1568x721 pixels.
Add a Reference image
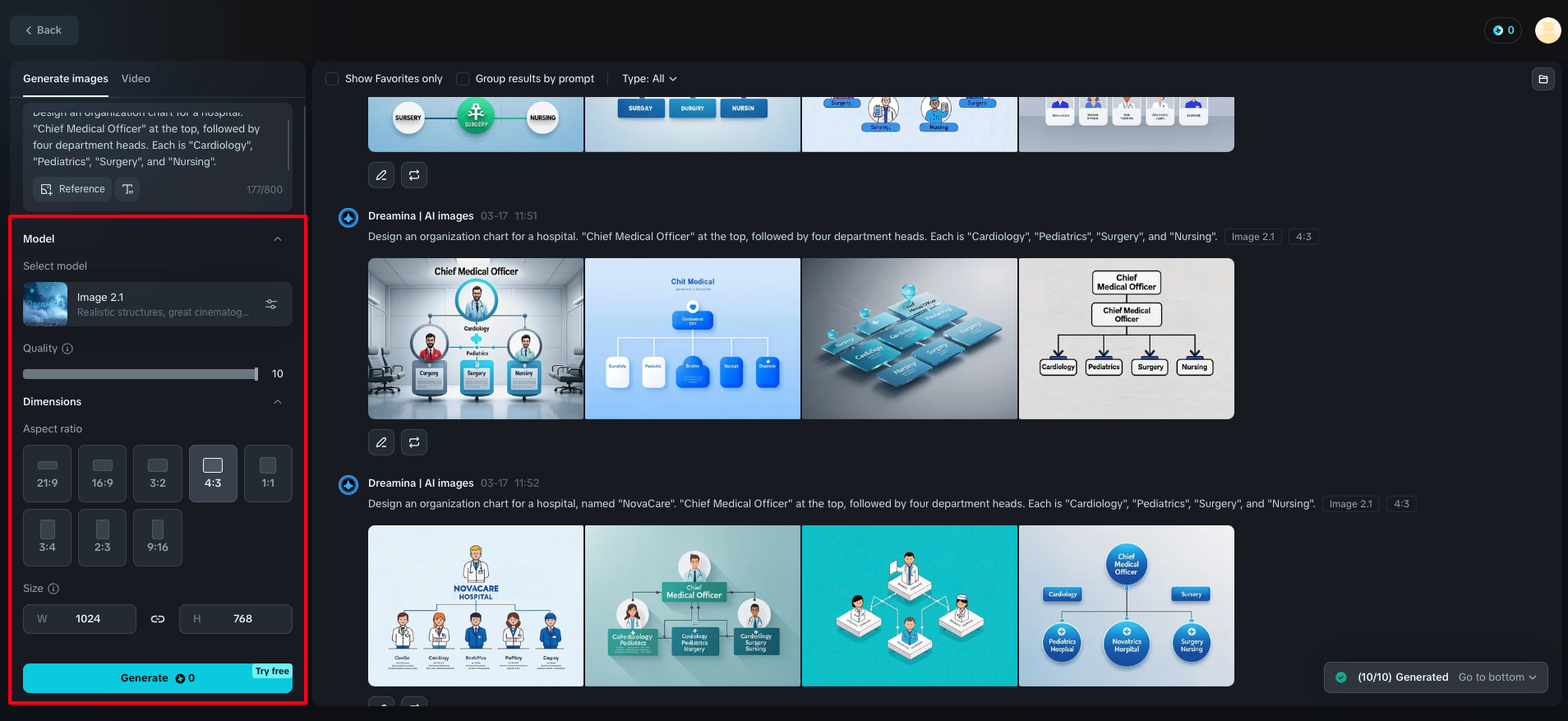tap(73, 189)
